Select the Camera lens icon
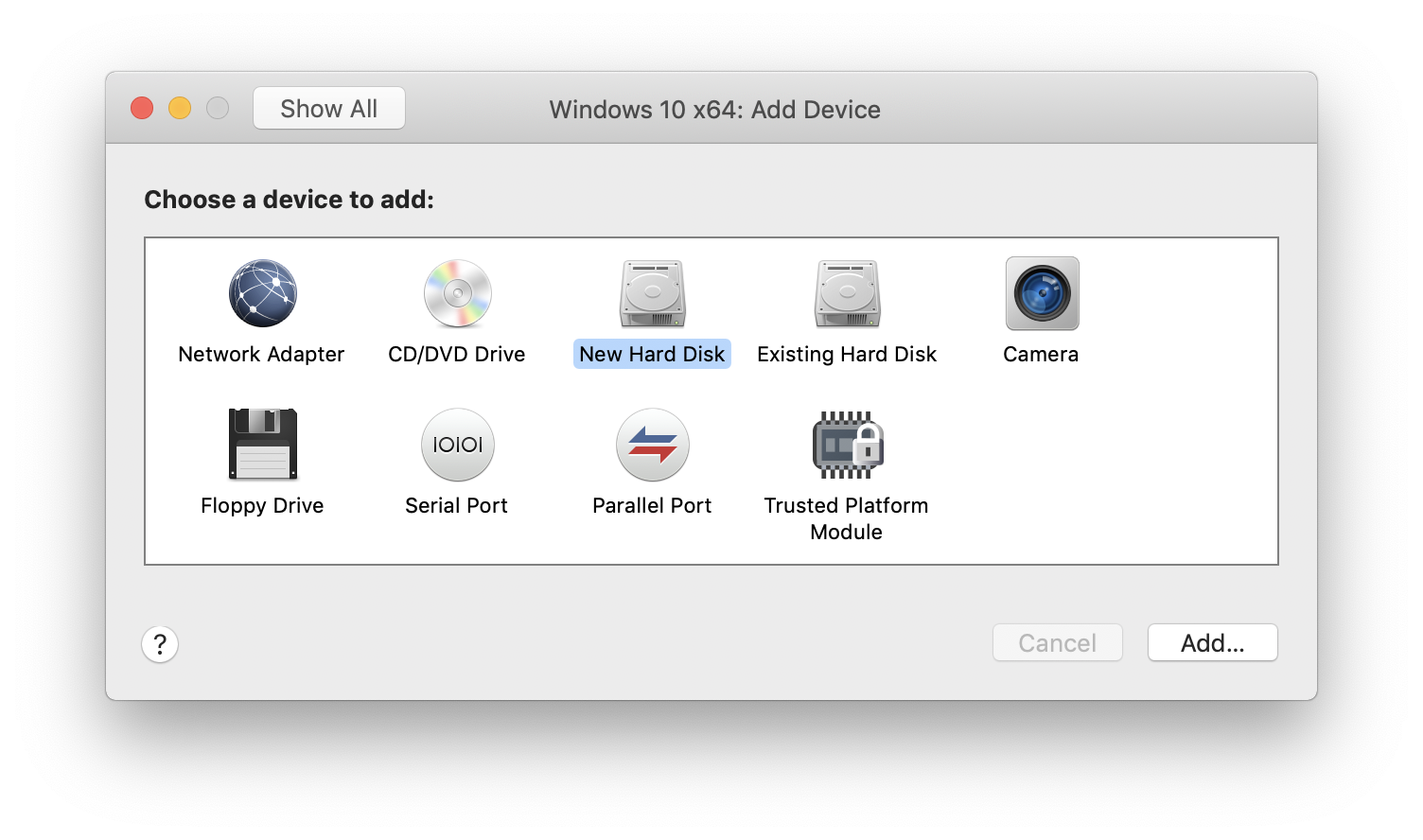Screen dimensions: 1423x840 [1042, 293]
